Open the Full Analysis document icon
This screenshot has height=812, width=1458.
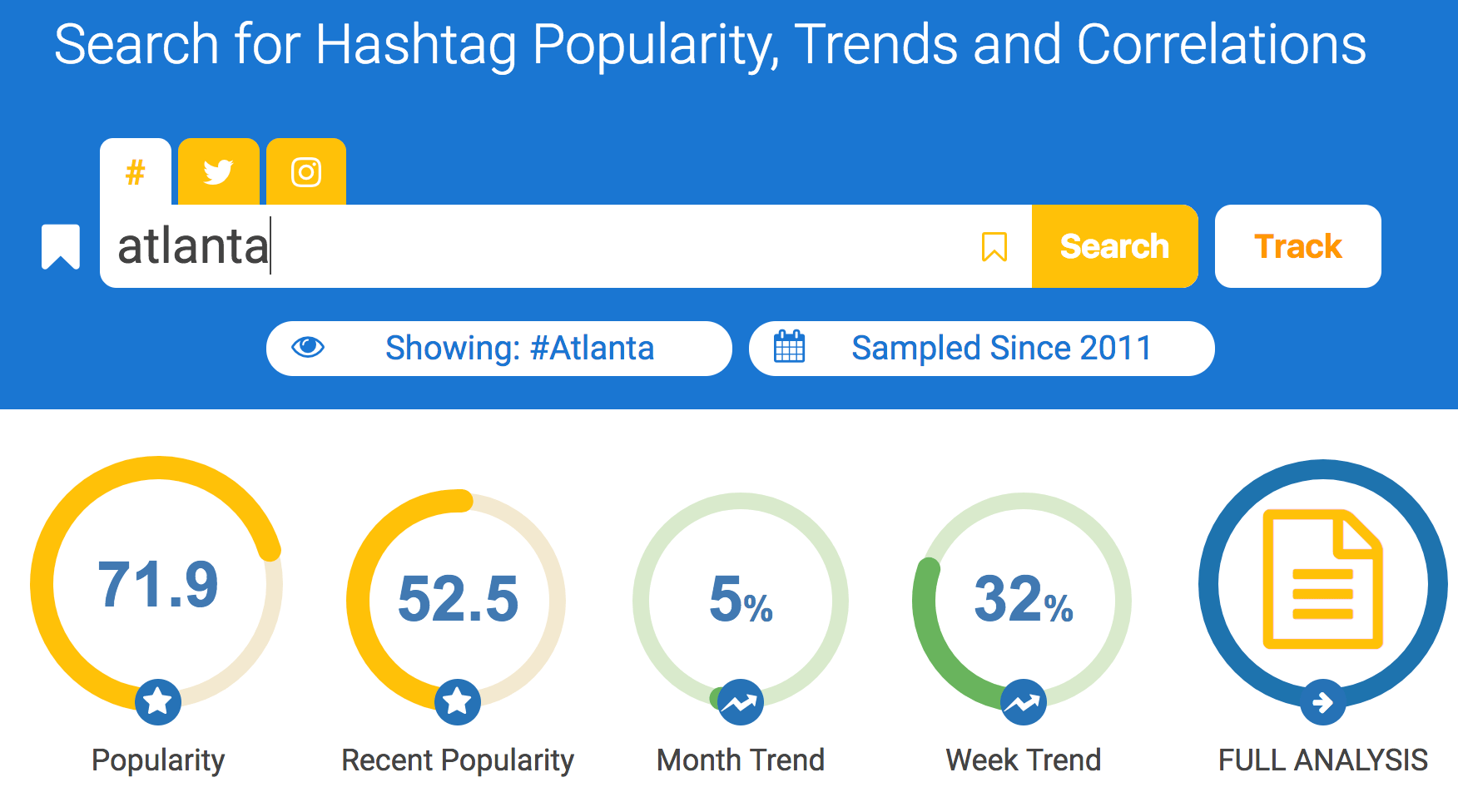click(1322, 580)
